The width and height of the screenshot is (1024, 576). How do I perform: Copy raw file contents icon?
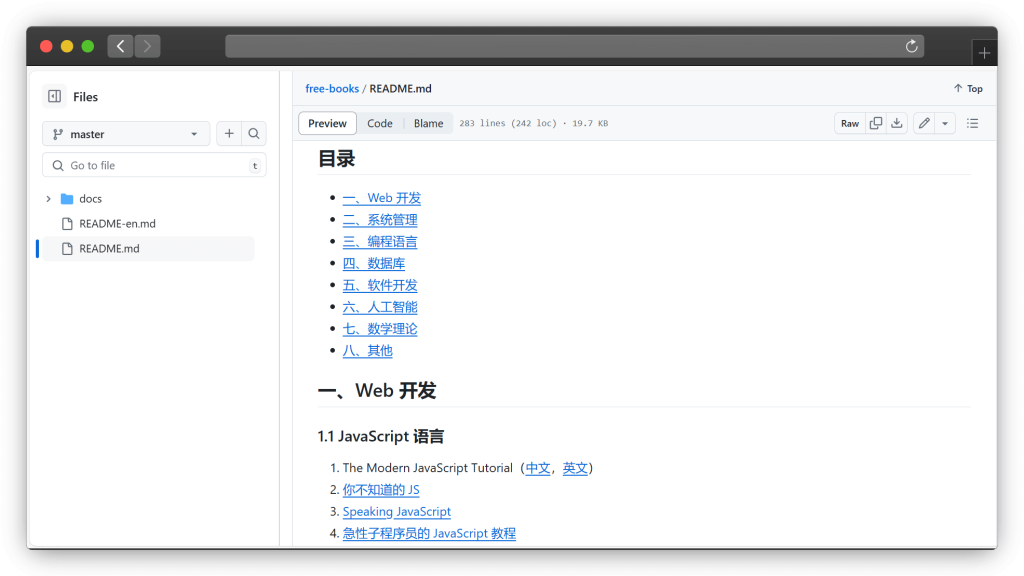click(x=876, y=123)
